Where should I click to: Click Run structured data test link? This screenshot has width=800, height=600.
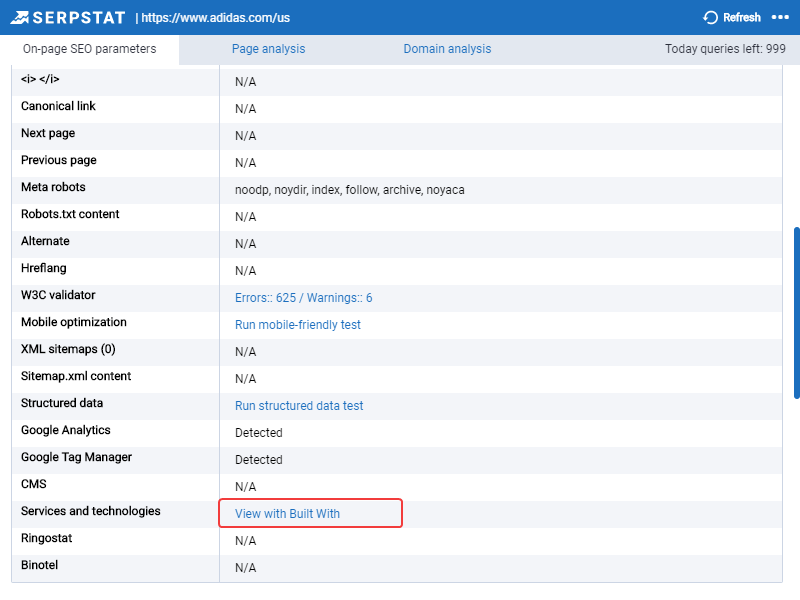(299, 406)
